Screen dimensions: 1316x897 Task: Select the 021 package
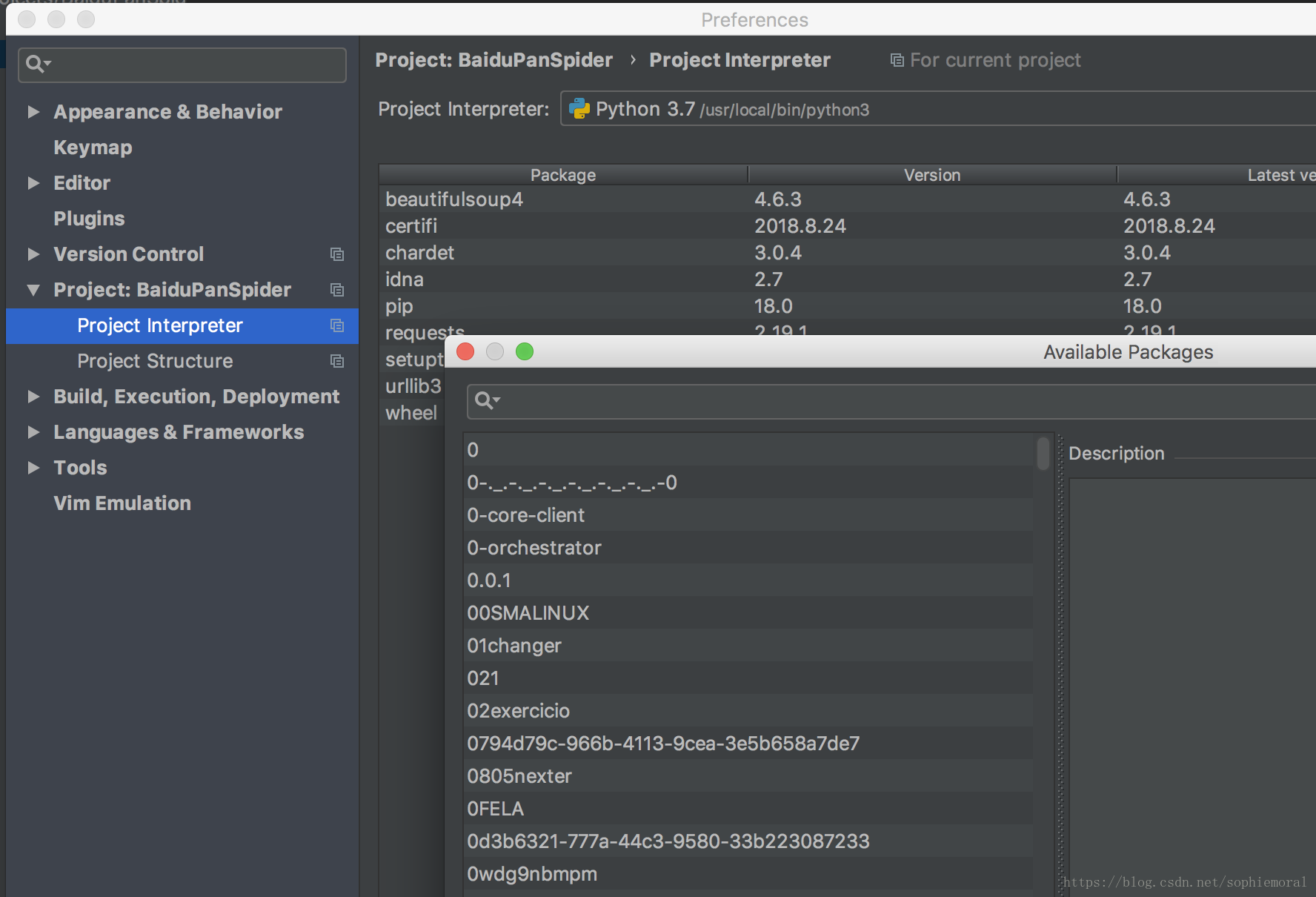(x=748, y=678)
